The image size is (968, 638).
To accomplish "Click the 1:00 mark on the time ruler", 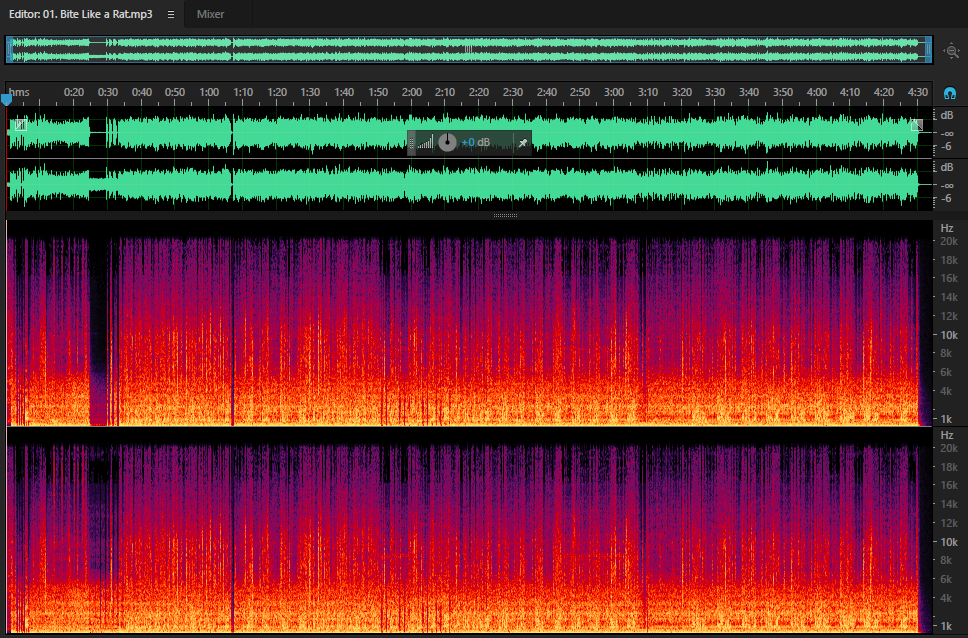I will tap(209, 92).
